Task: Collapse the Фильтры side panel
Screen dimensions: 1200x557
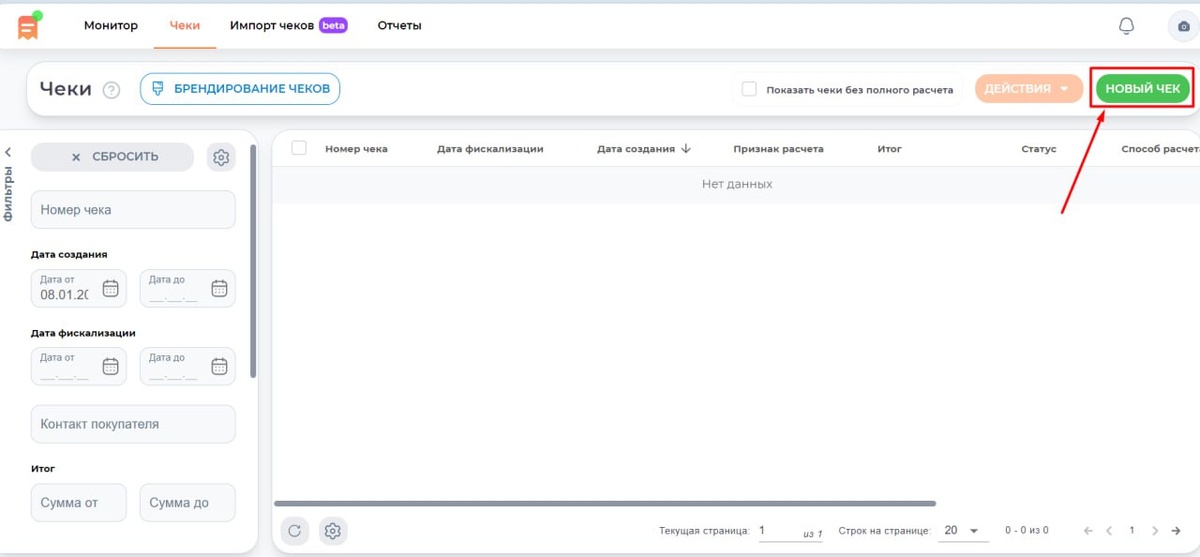Action: 8,152
